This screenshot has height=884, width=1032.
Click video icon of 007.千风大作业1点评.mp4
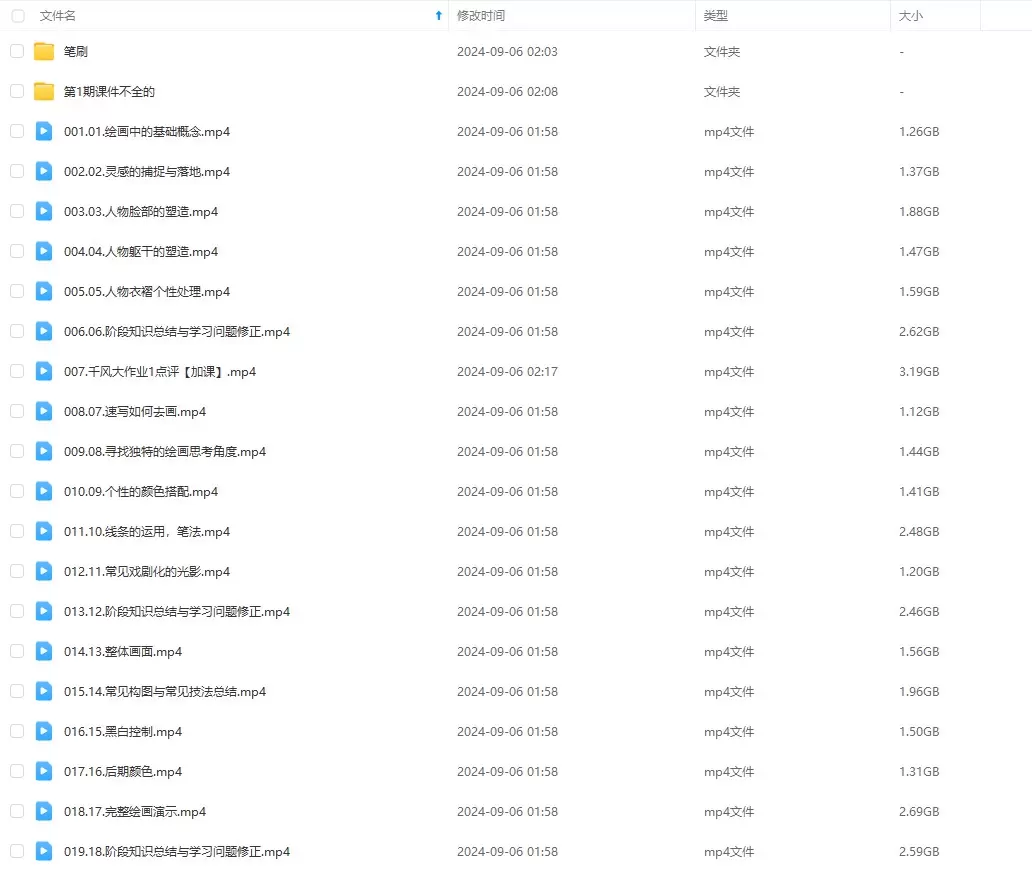point(44,372)
